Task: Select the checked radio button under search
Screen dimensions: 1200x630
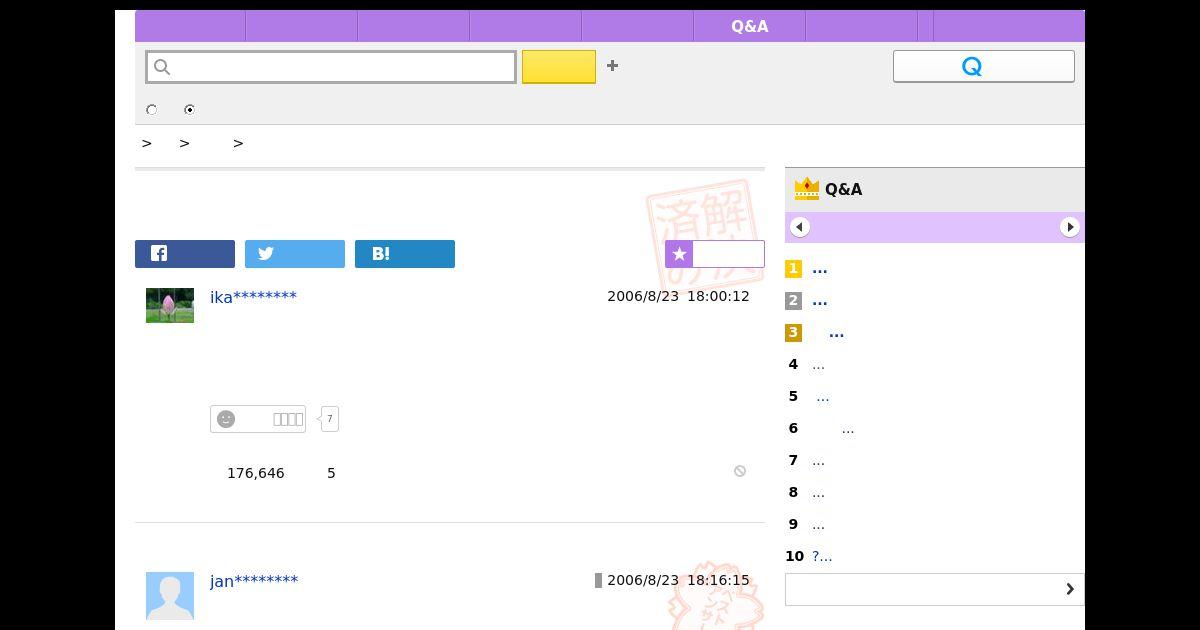Action: click(189, 110)
